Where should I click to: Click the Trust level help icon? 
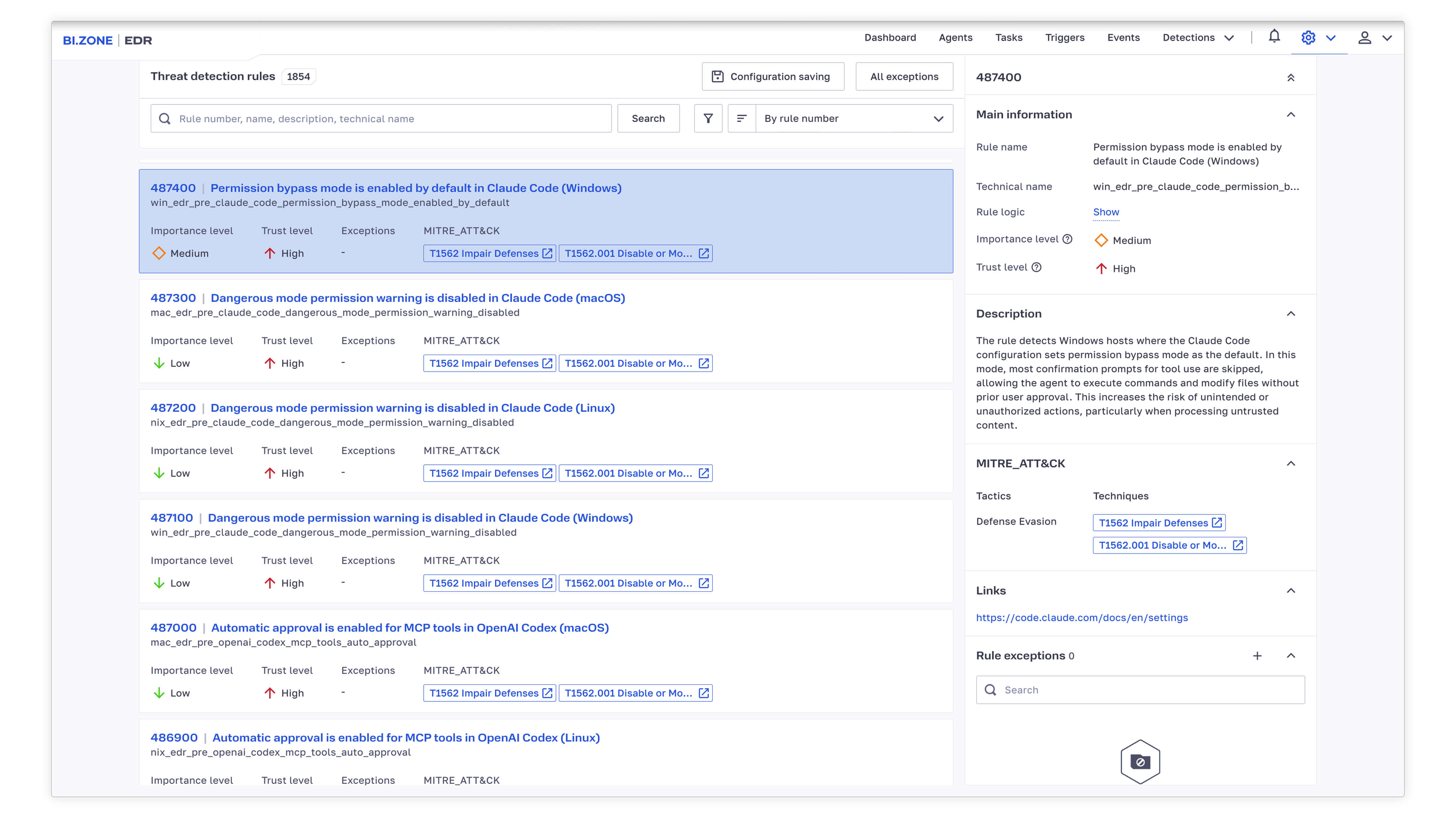[x=1036, y=267]
